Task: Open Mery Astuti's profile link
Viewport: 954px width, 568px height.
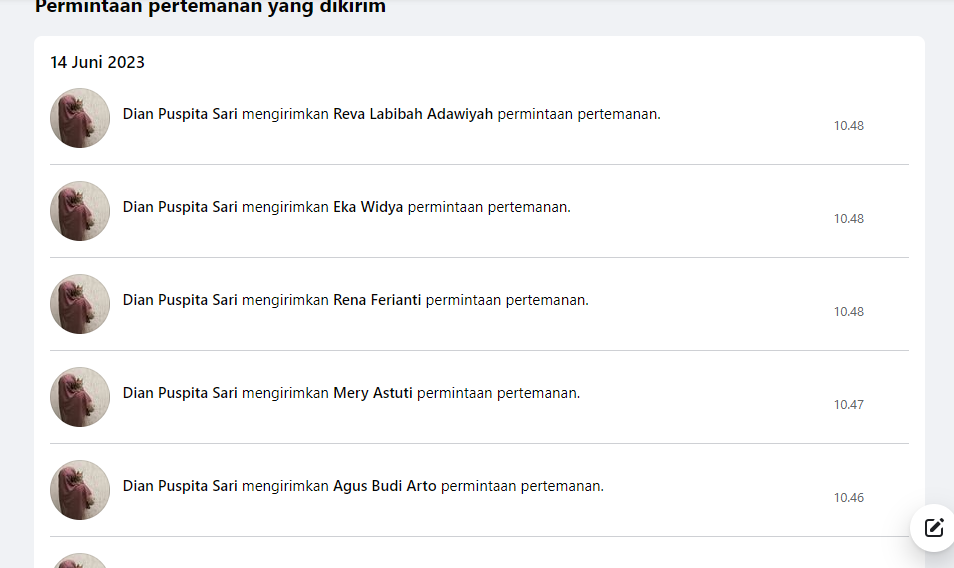Action: pyautogui.click(x=372, y=393)
